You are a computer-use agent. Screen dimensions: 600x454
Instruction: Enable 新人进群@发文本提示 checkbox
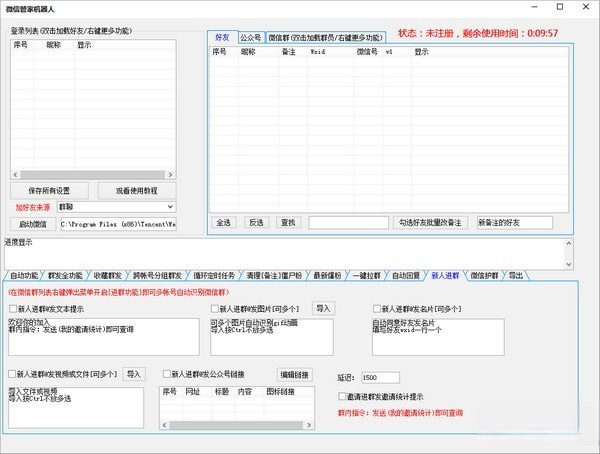(13, 309)
